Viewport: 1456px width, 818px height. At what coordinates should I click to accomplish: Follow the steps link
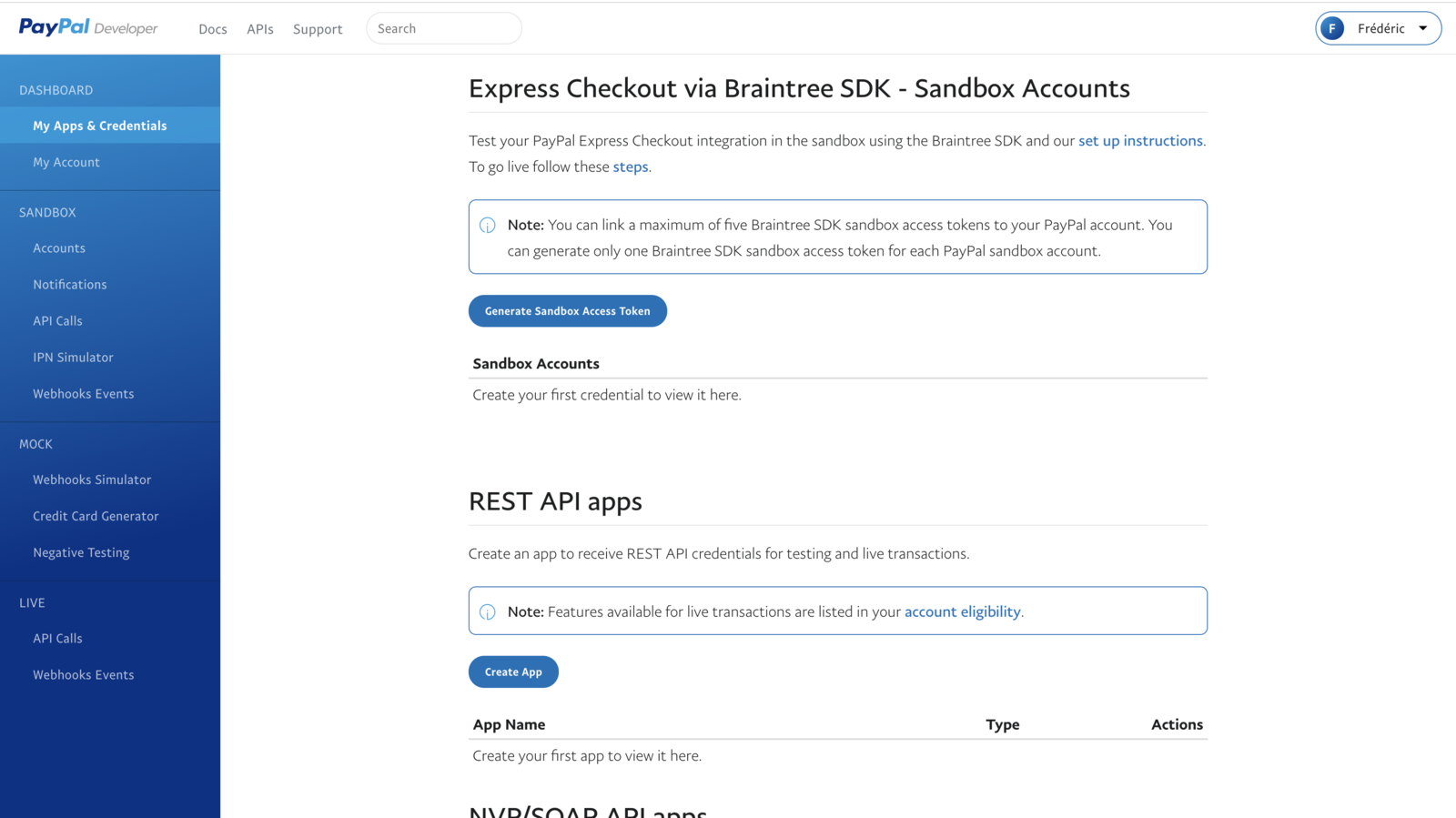click(x=631, y=167)
